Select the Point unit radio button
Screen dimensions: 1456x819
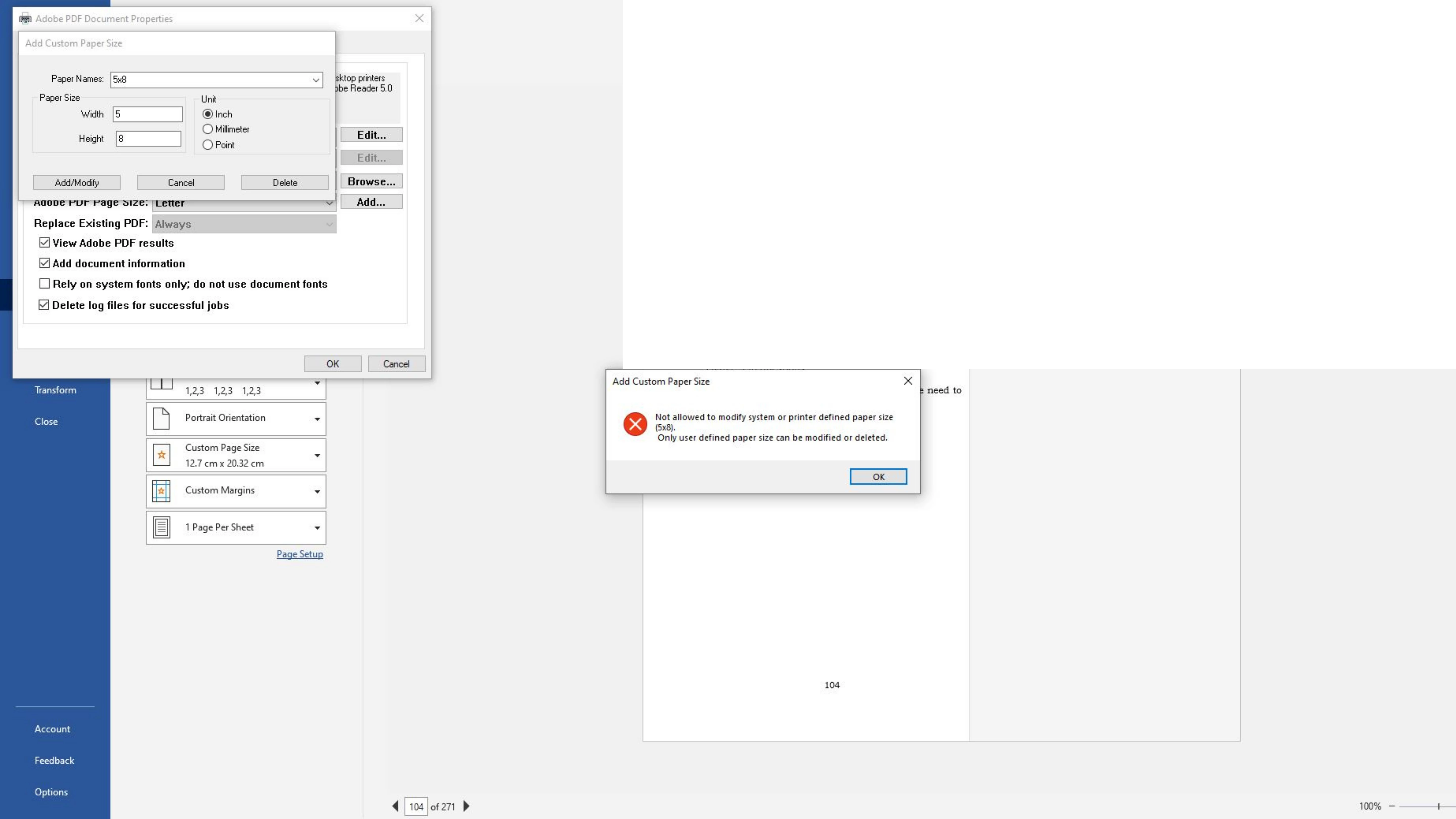tap(208, 145)
